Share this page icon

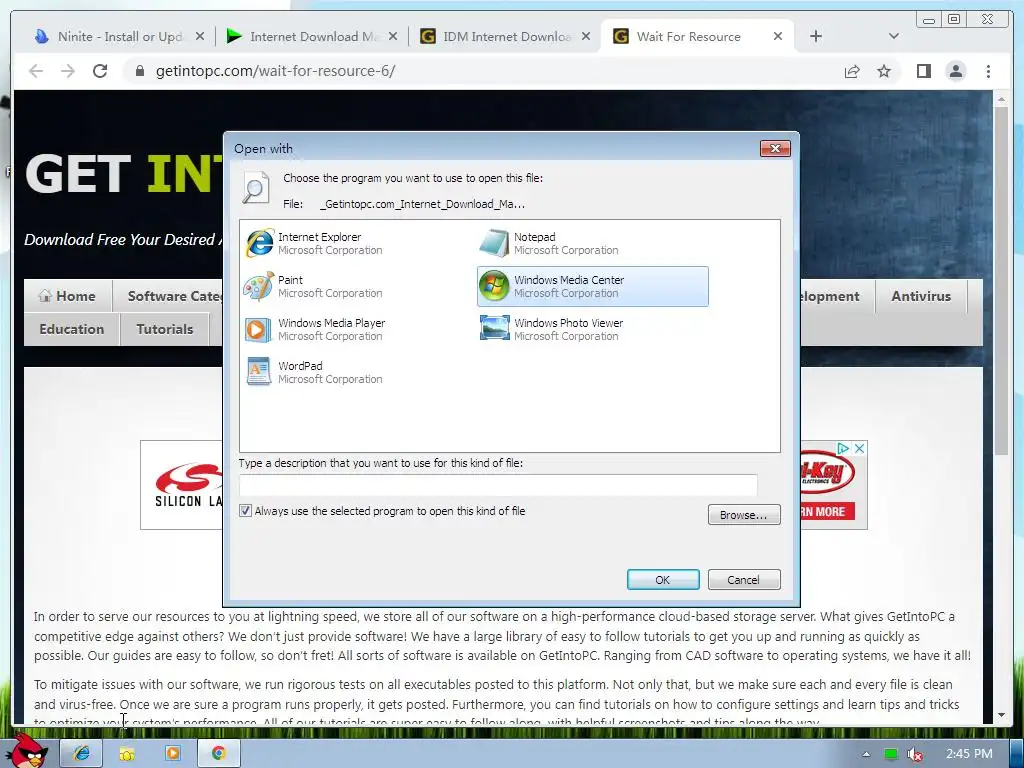click(x=852, y=71)
